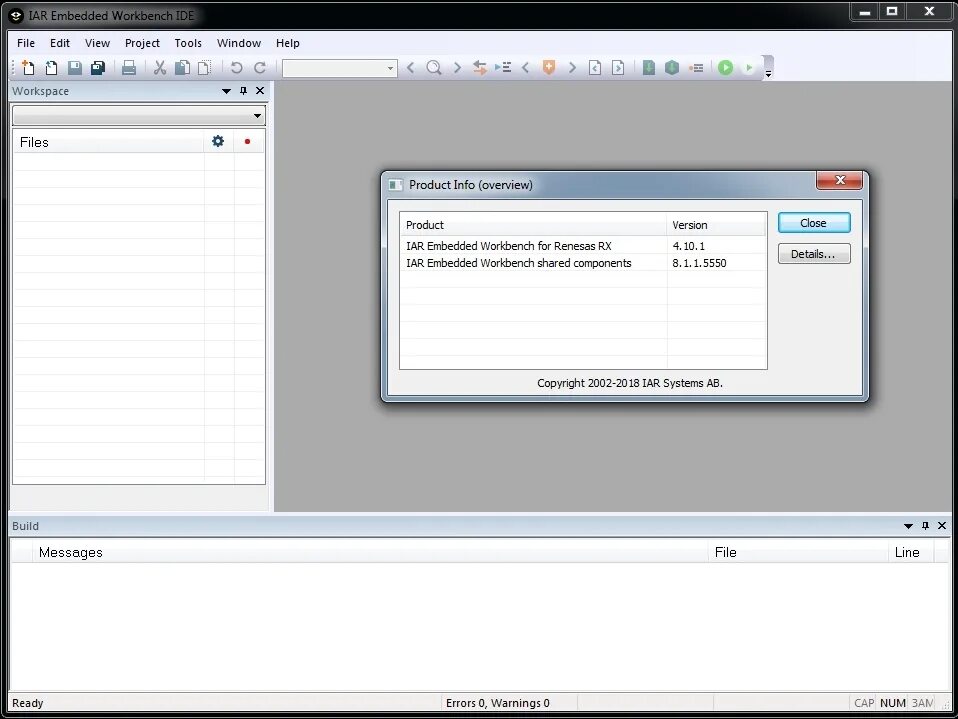
Task: Expand the toolbar overflow options arrow
Action: point(769,73)
